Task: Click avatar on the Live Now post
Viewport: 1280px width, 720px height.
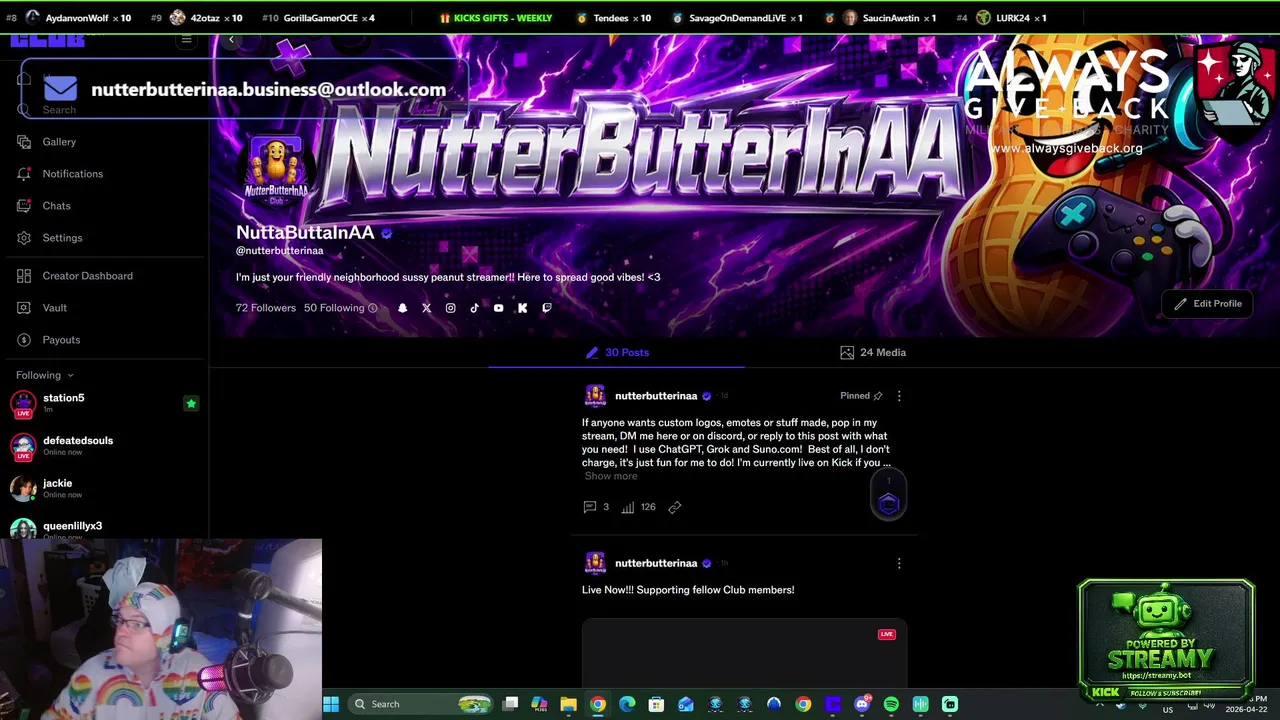Action: 595,563
